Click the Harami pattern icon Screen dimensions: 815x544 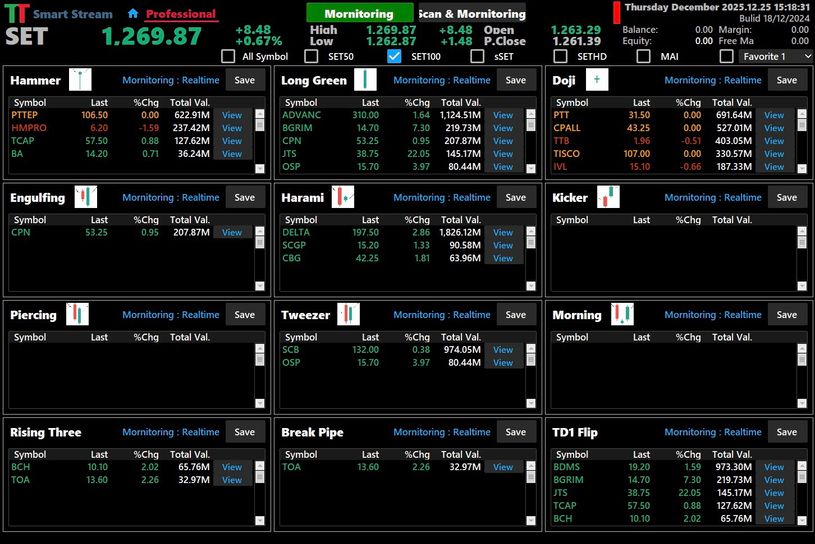point(343,197)
